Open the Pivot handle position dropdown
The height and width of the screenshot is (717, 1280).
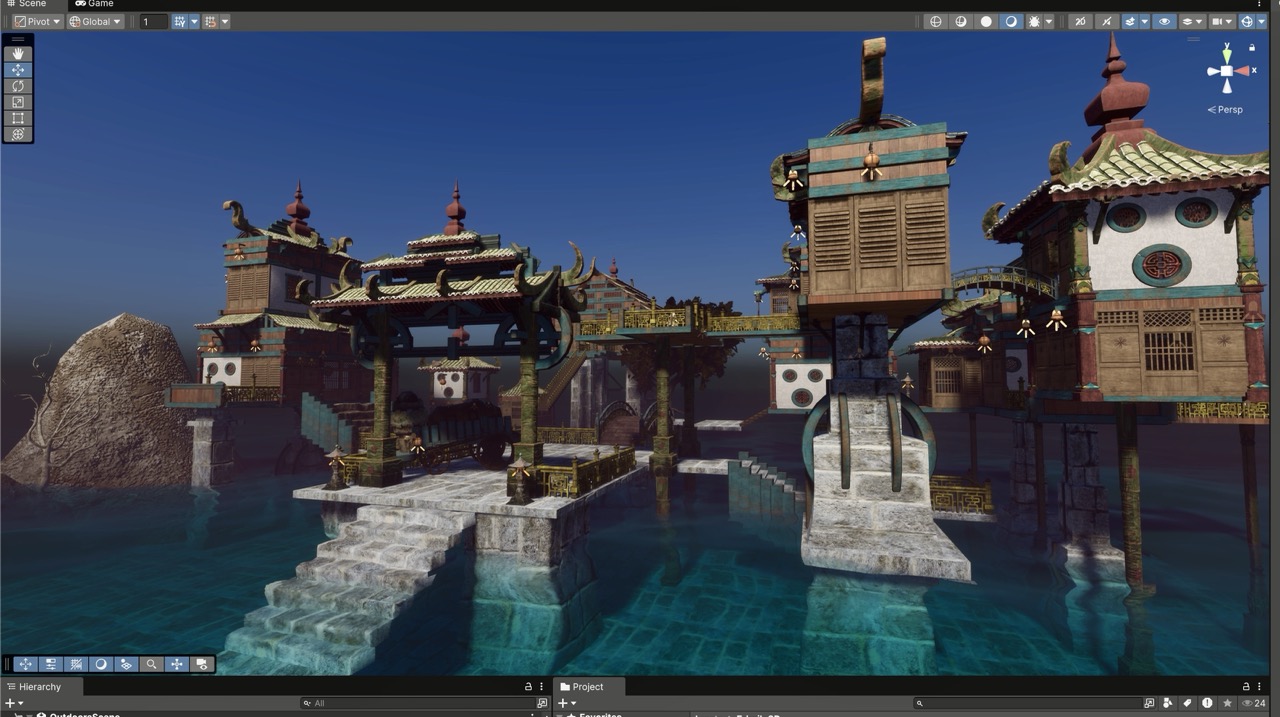(37, 21)
